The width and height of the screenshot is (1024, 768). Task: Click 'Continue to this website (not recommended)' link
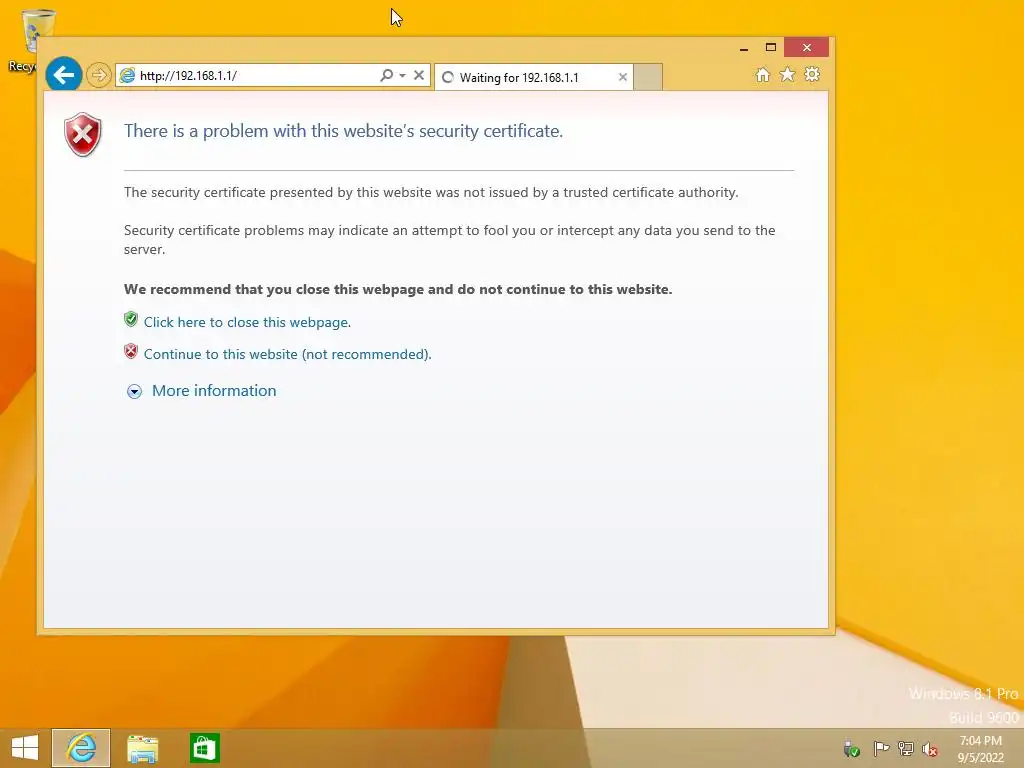pos(287,355)
